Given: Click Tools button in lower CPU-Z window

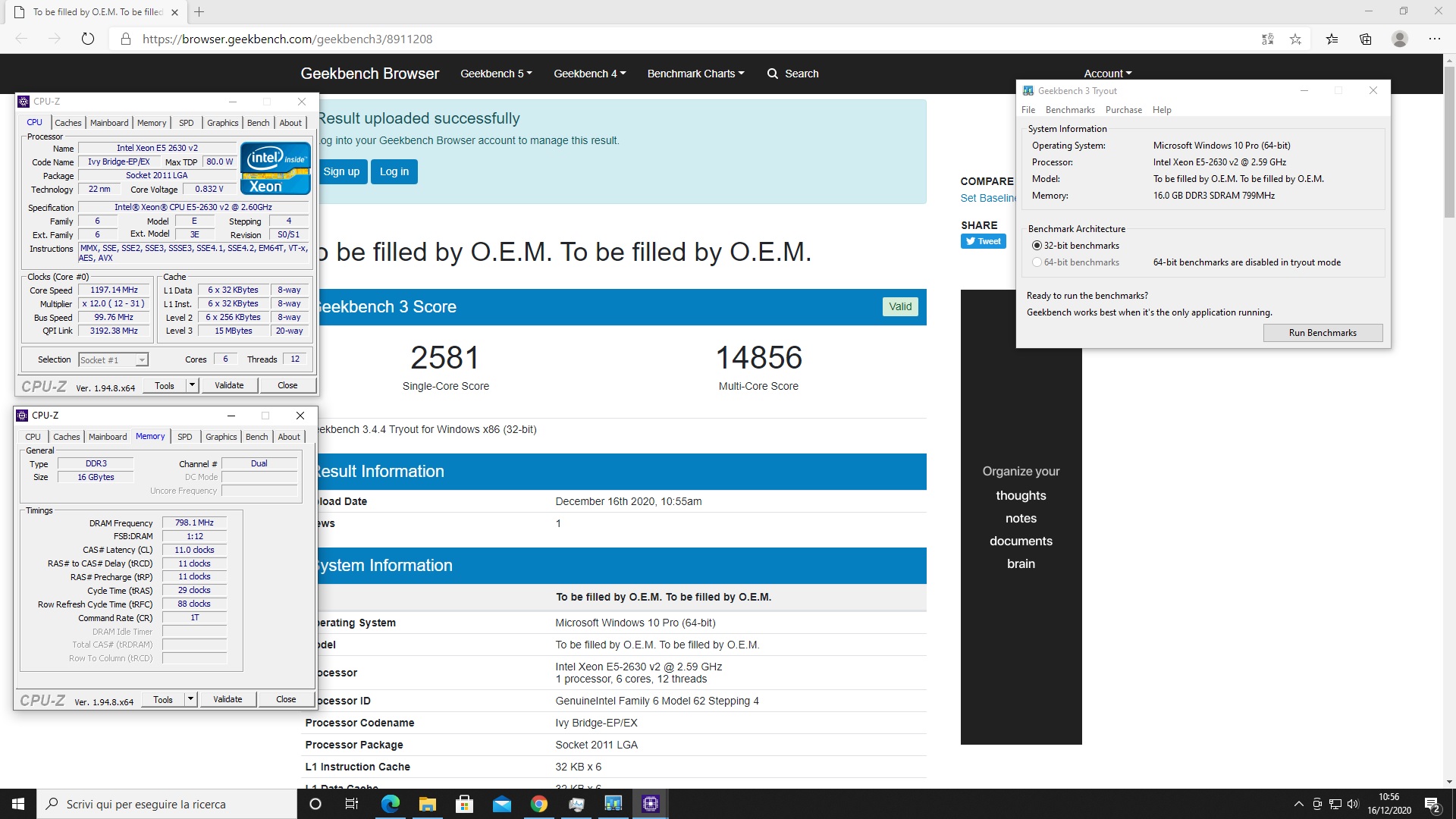Looking at the screenshot, I should click(163, 699).
